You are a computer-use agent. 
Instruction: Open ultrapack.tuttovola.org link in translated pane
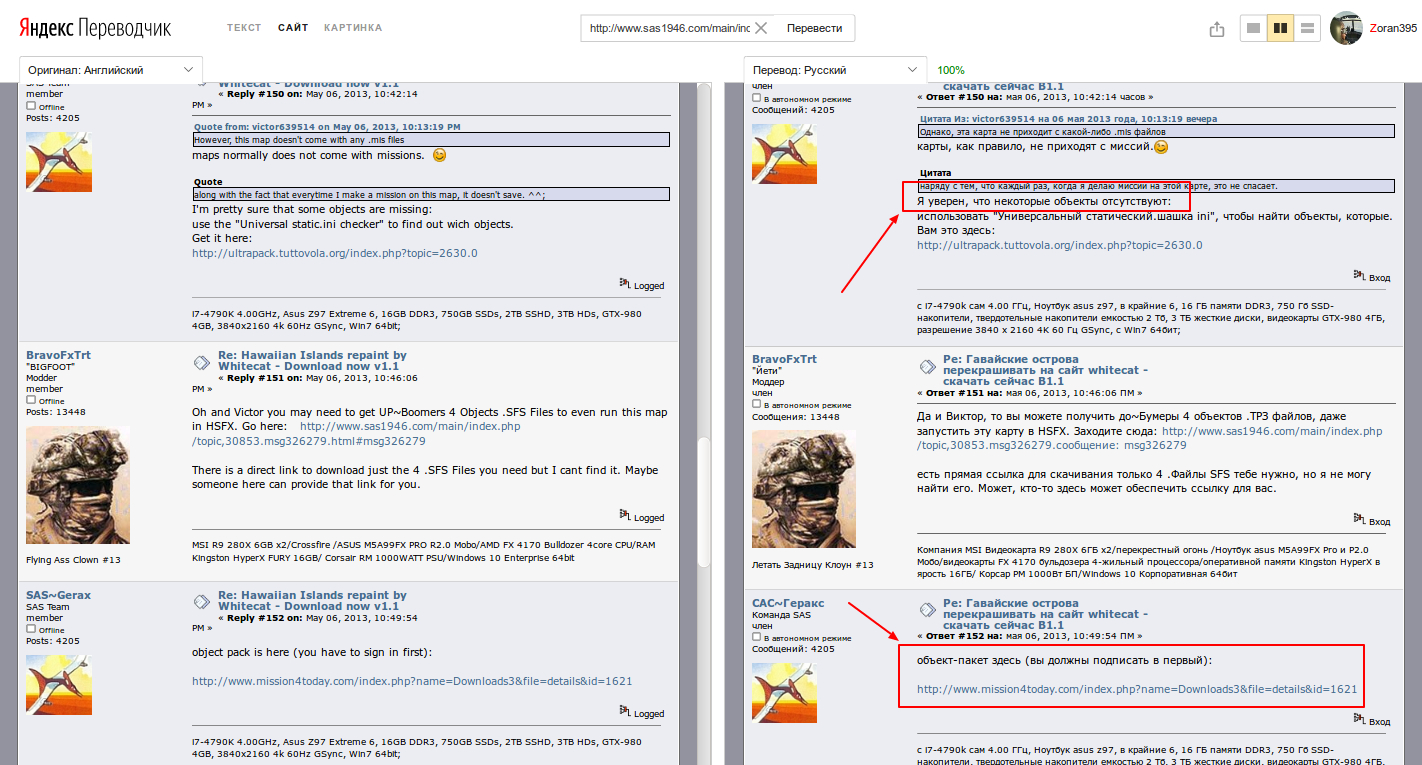[x=1059, y=245]
